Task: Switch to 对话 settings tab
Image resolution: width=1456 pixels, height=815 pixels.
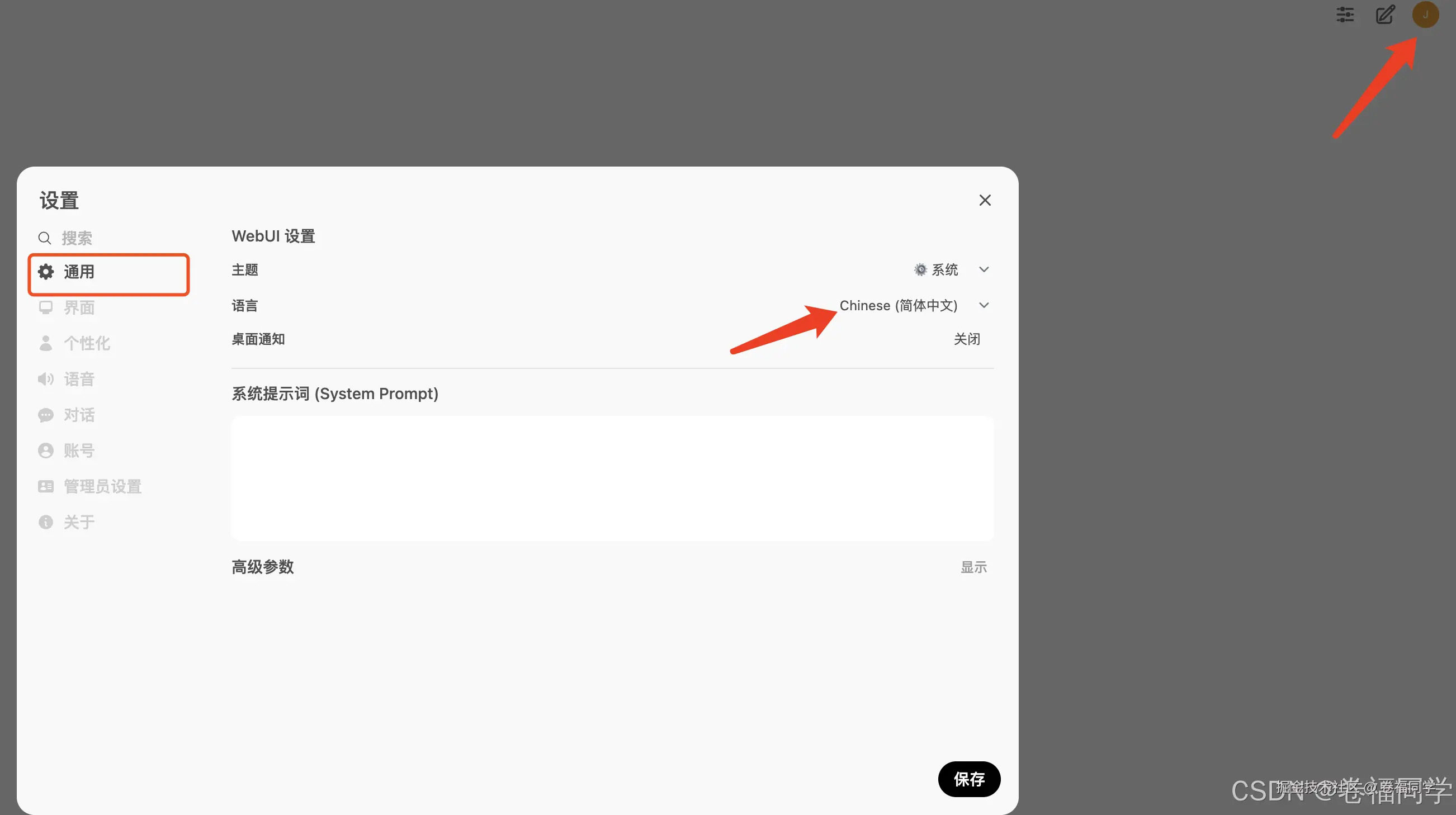Action: pos(79,415)
